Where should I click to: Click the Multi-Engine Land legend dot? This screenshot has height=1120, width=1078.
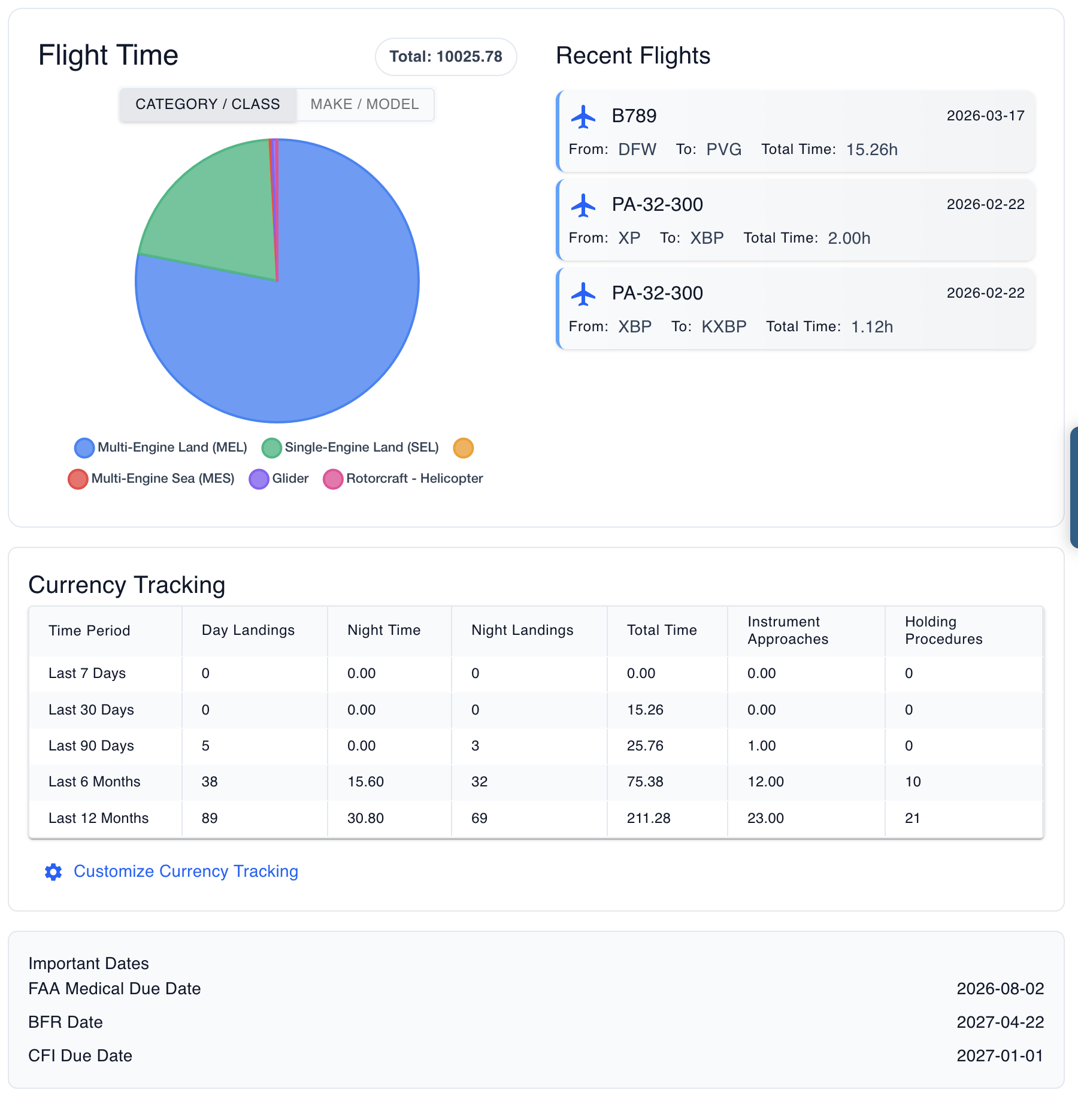[83, 447]
